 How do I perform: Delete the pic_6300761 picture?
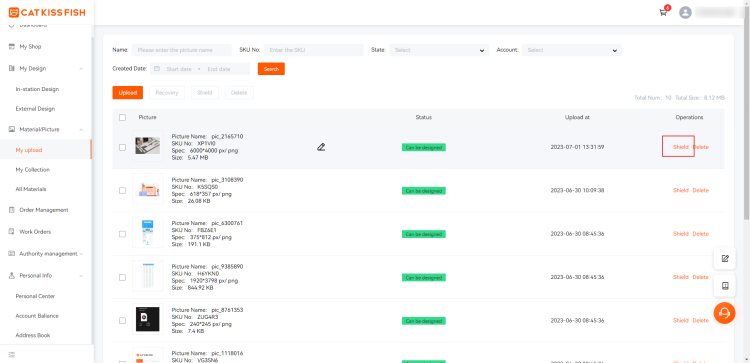[x=701, y=234]
